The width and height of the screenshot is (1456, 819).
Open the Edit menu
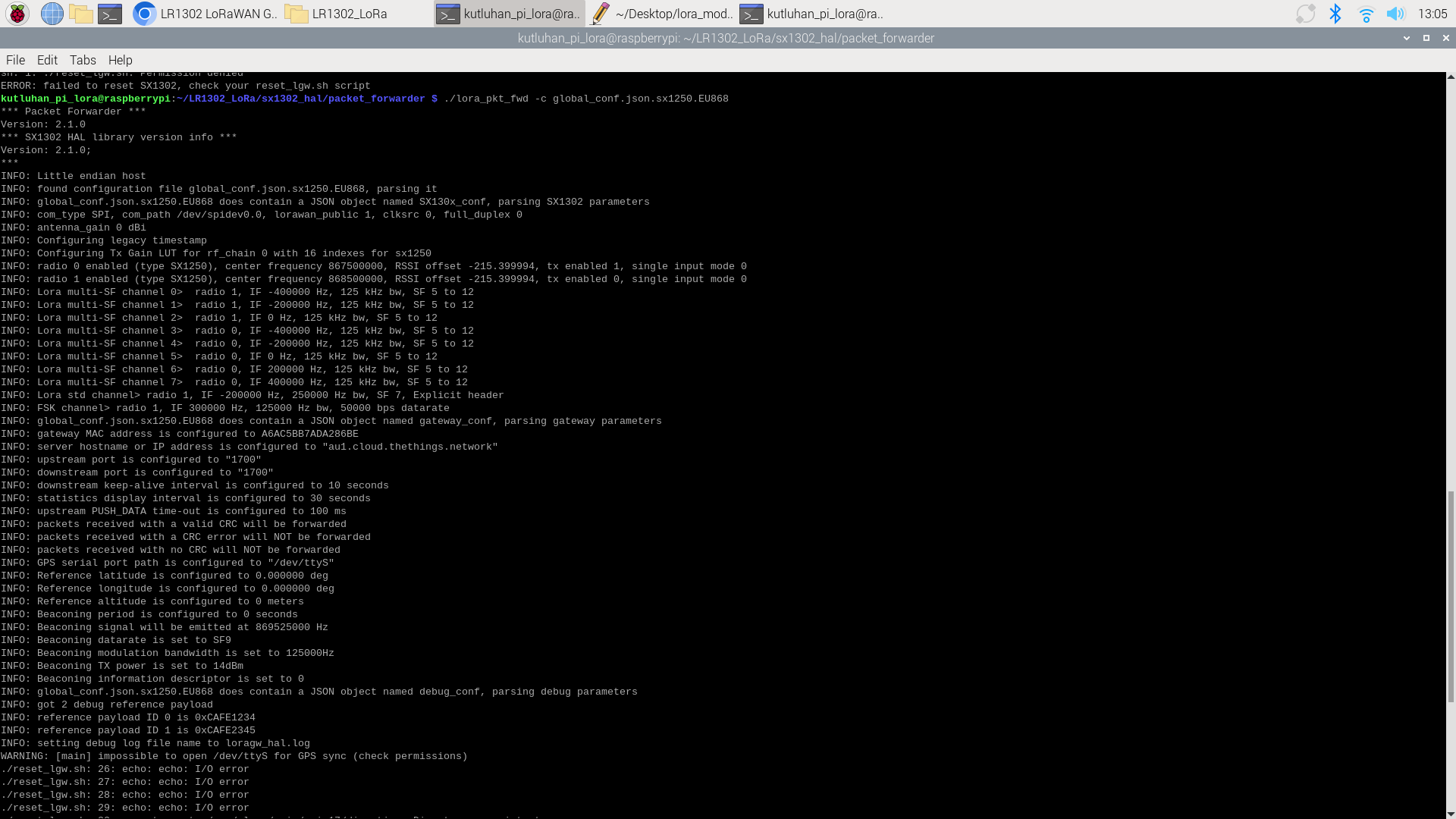click(47, 60)
